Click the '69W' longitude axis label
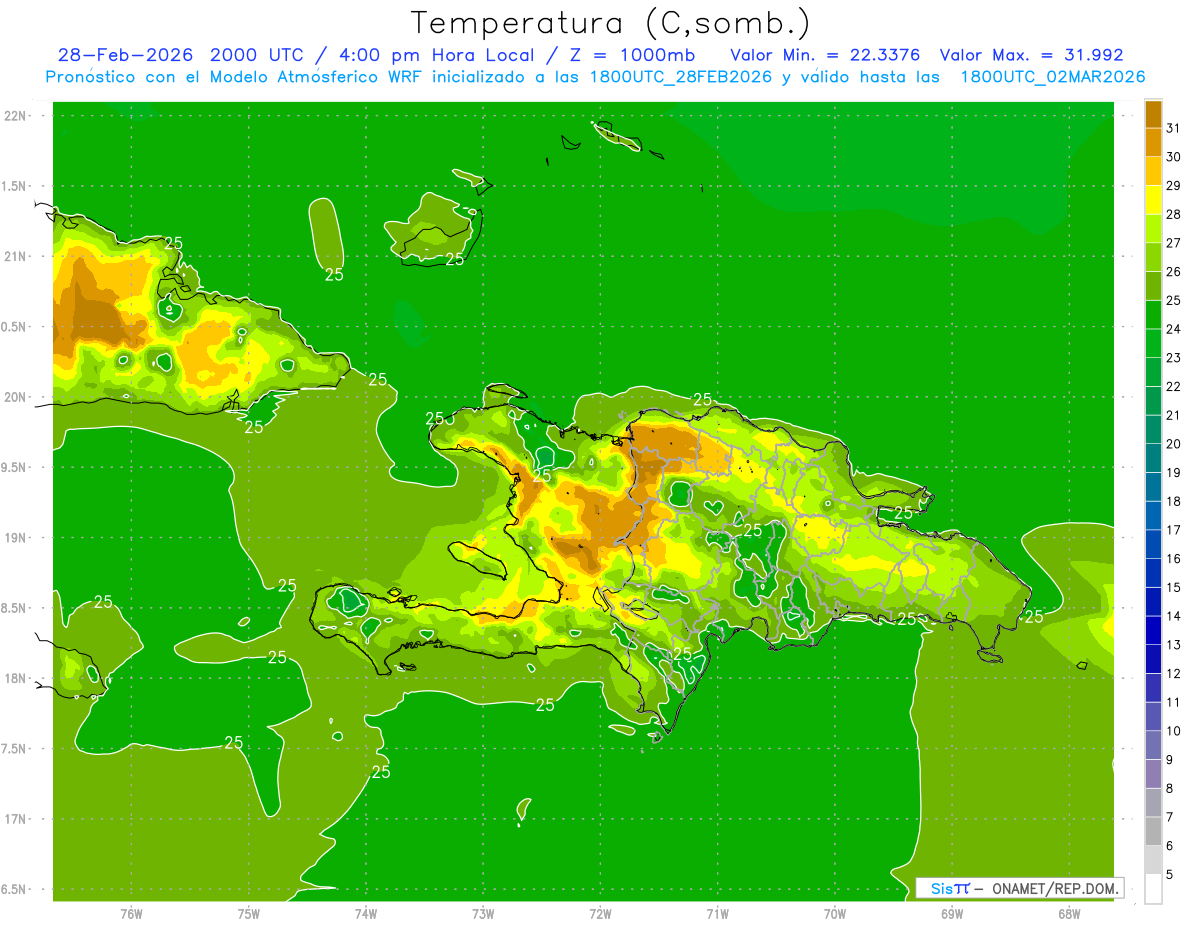Viewport: 1200px width, 927px height. tap(952, 913)
